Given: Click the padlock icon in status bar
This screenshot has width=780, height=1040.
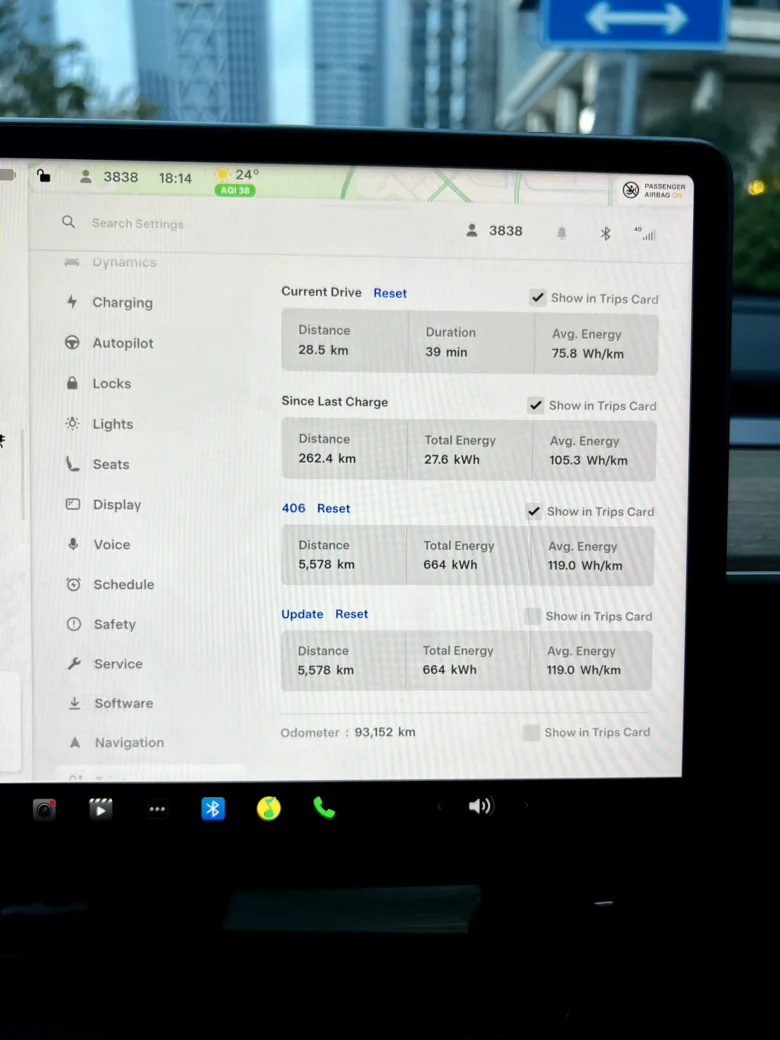Looking at the screenshot, I should tap(43, 176).
